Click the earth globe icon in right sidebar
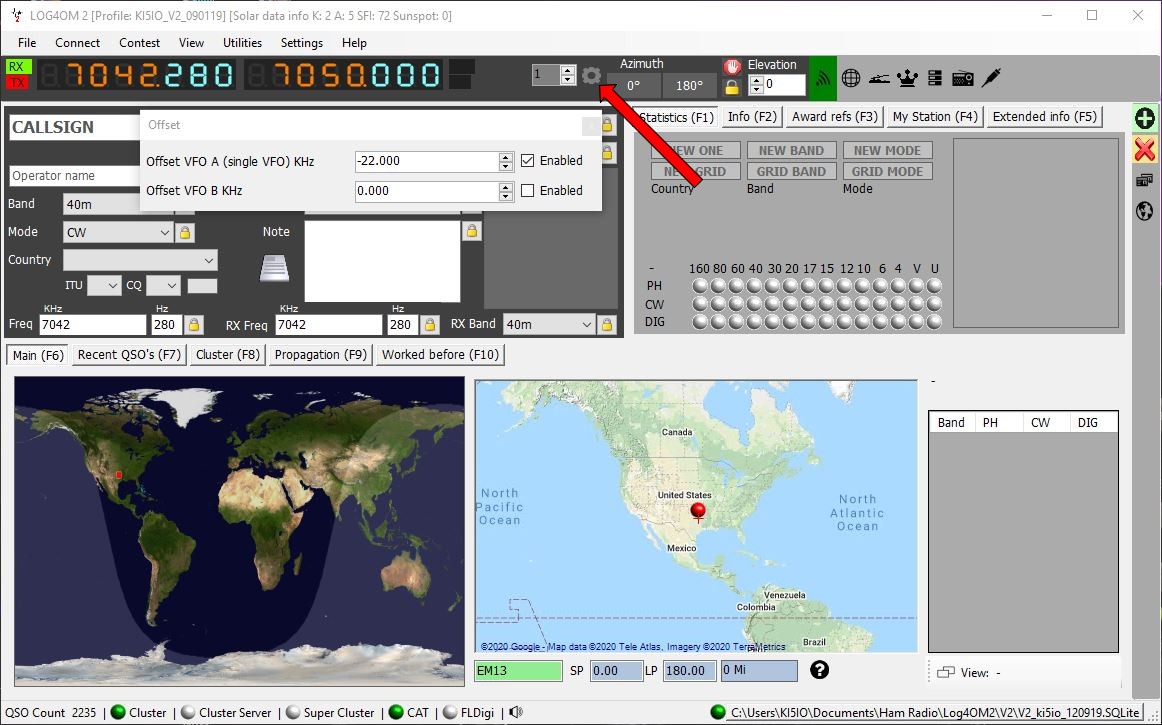The image size is (1162, 725). pos(1144,211)
